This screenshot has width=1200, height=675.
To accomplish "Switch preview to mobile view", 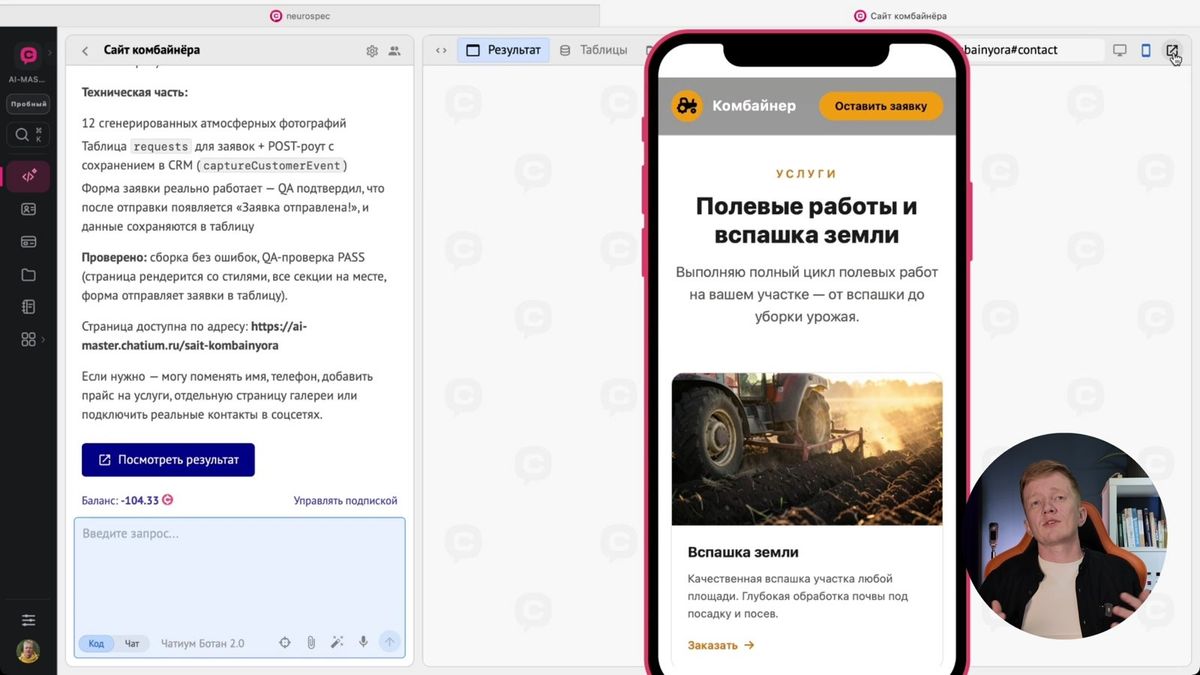I will (1146, 50).
